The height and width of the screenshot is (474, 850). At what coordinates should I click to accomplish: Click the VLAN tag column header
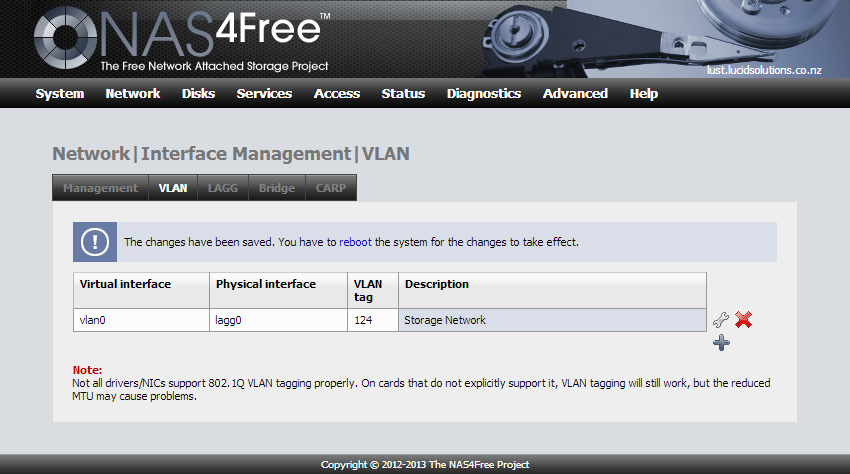[x=373, y=290]
